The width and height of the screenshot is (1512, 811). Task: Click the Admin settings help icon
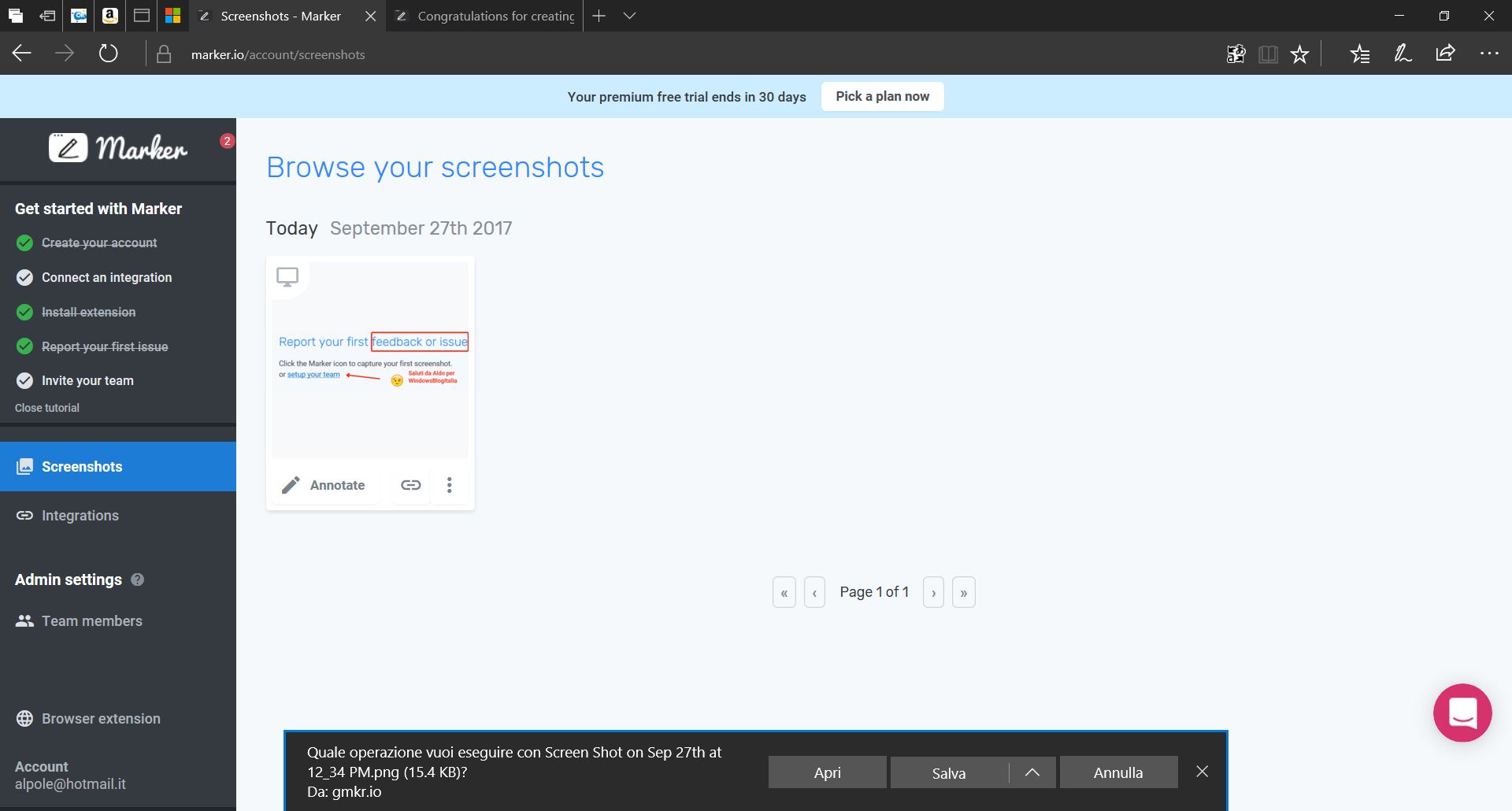(x=137, y=580)
